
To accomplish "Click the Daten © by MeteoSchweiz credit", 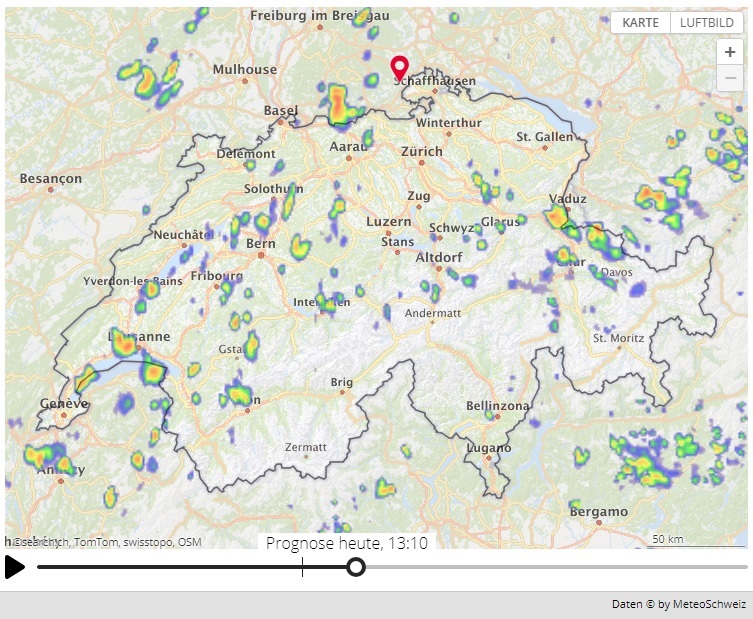I will tap(679, 604).
